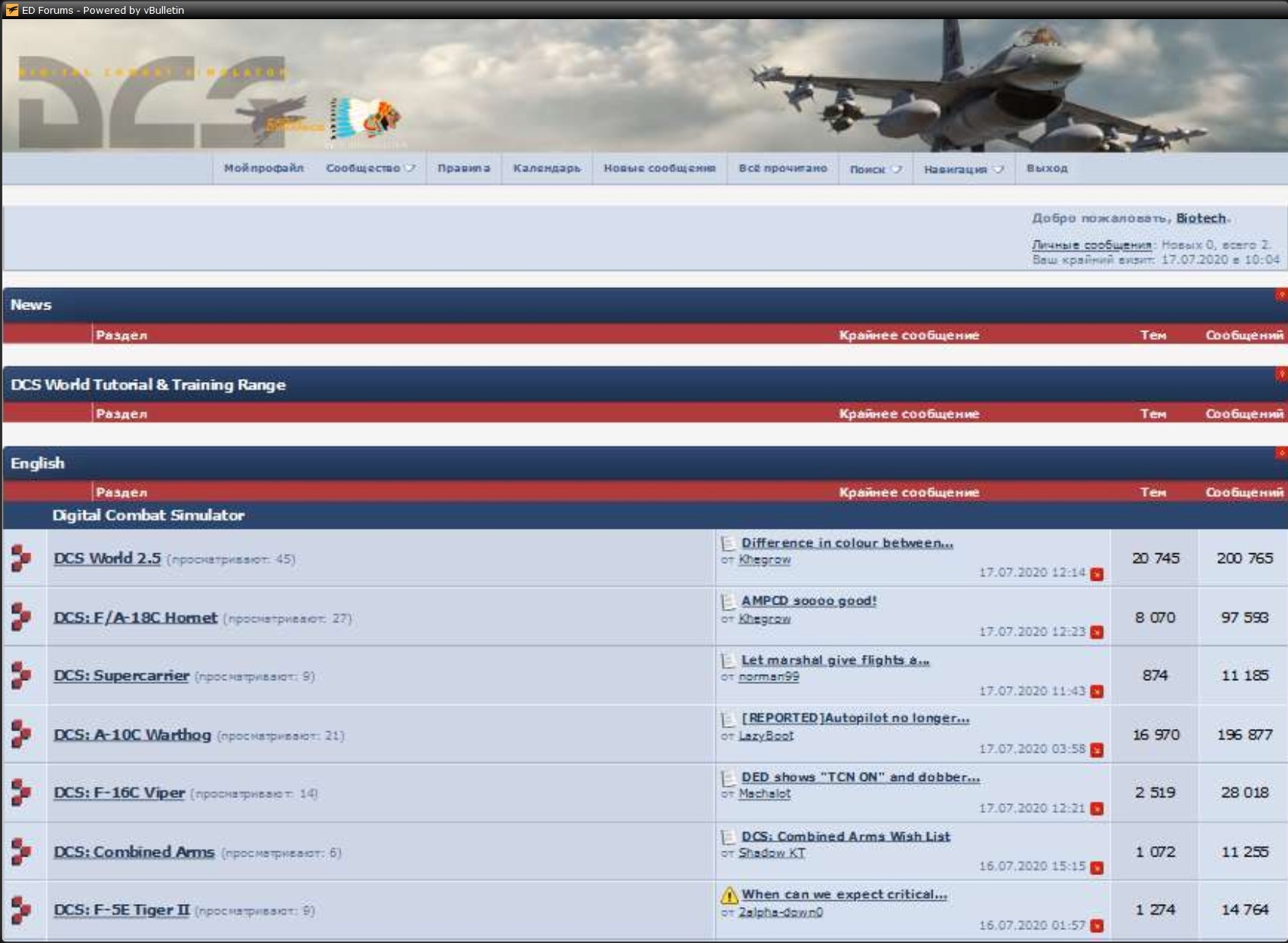The height and width of the screenshot is (943, 1288).
Task: Open the Правила page
Action: click(x=463, y=168)
